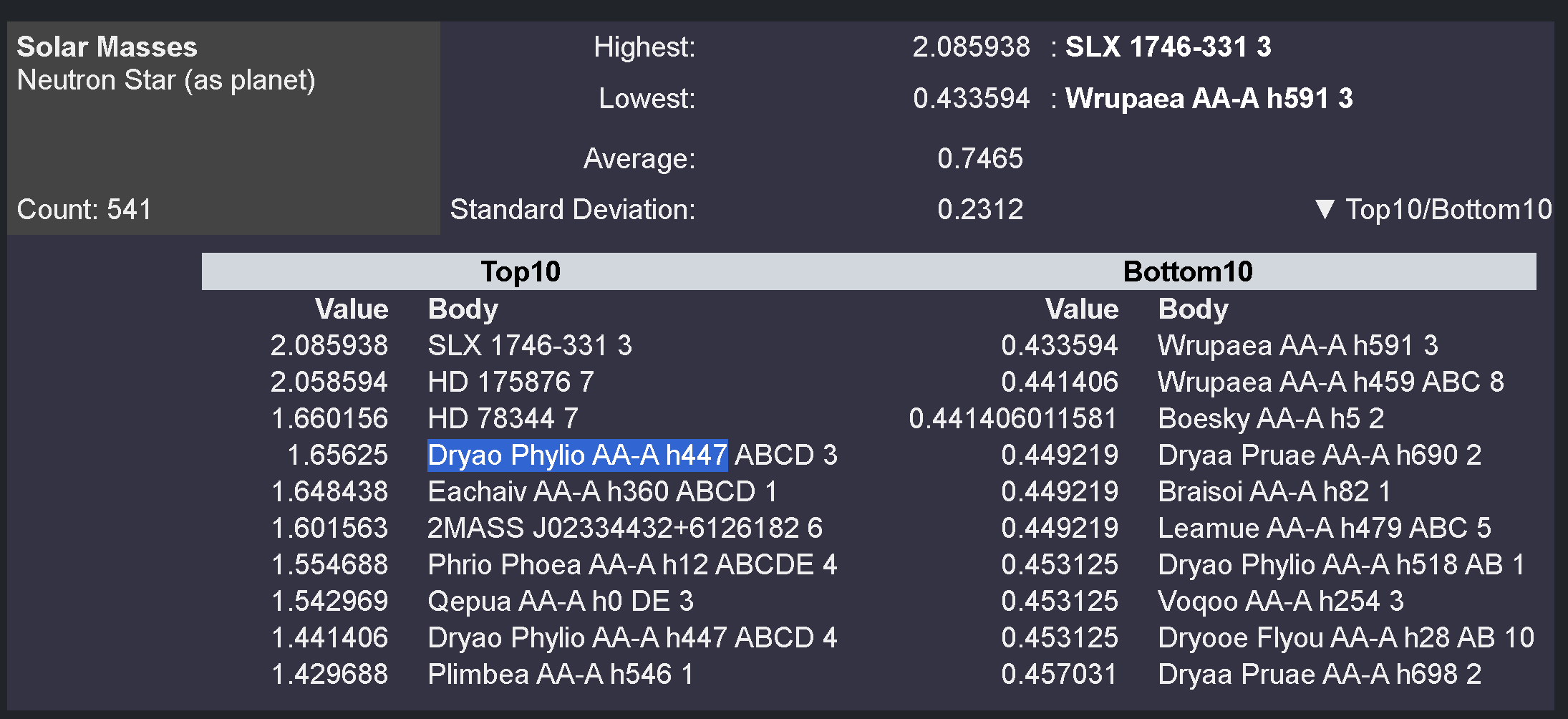Click the Average value 0.7465
Viewport: 1568px width, 719px height.
980,158
